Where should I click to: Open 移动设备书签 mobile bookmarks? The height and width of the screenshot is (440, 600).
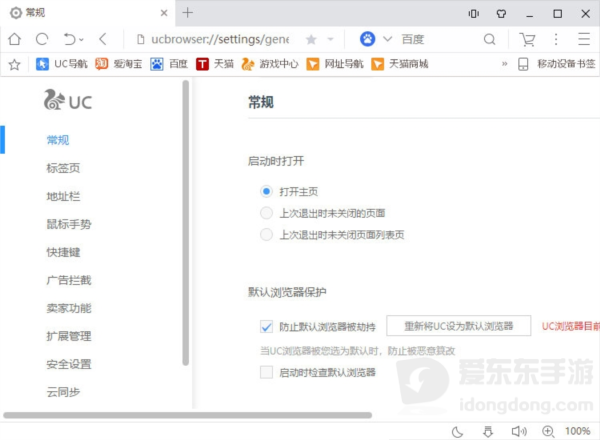tap(557, 64)
